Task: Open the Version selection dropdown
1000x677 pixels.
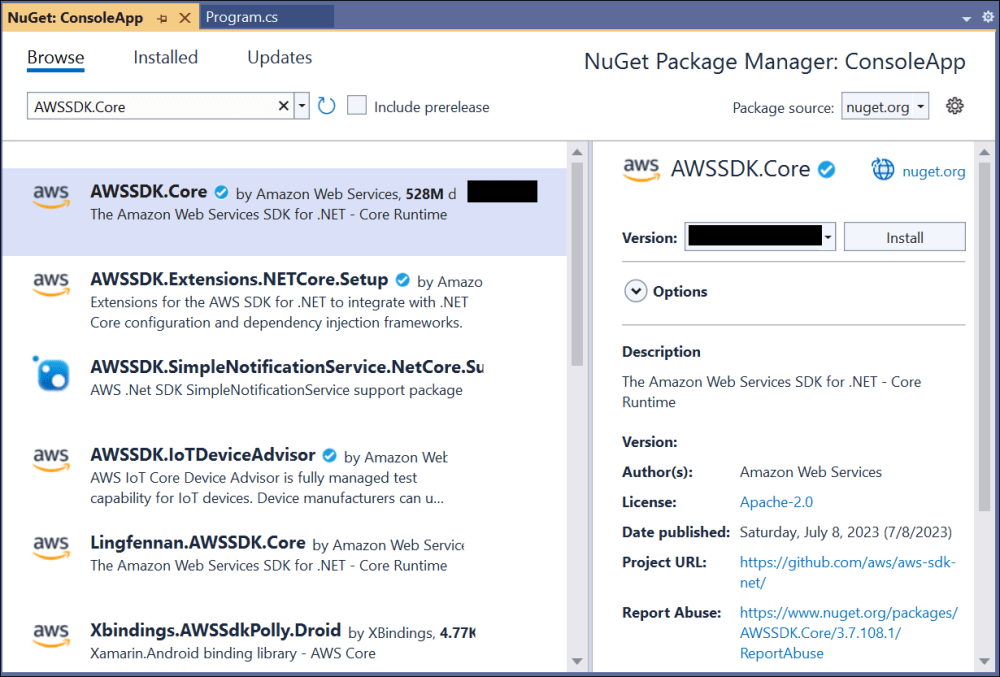Action: pyautogui.click(x=828, y=237)
